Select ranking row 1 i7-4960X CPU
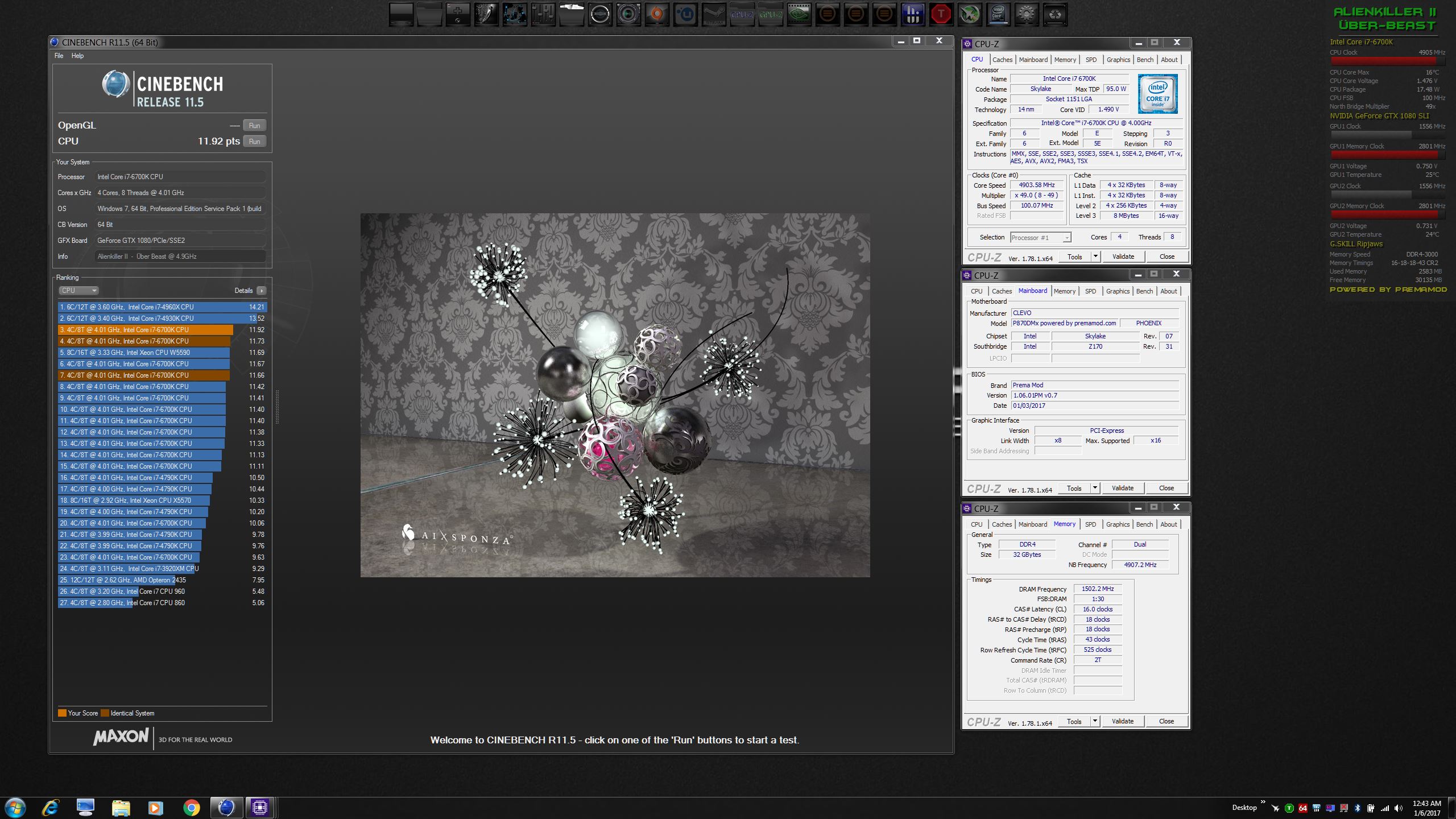 click(163, 307)
